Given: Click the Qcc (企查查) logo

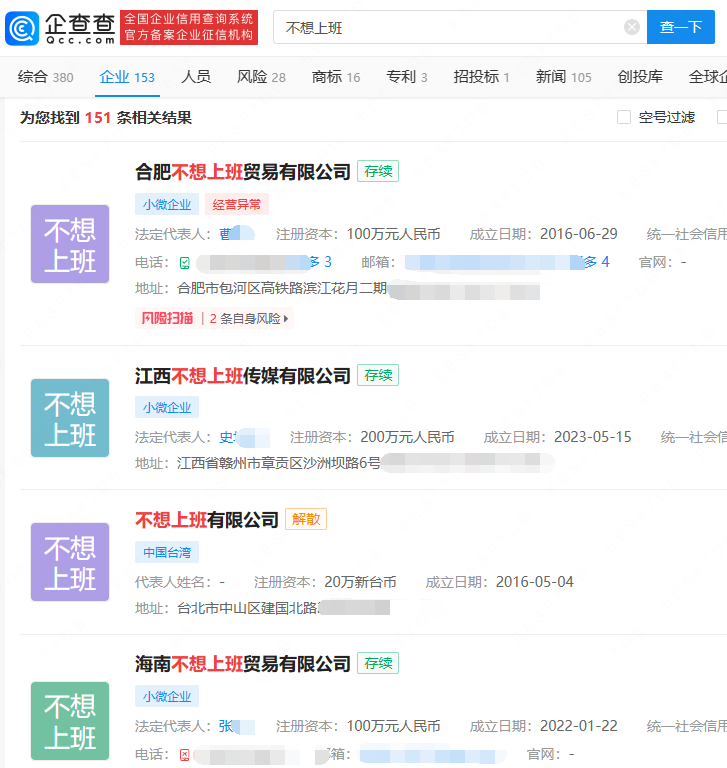Looking at the screenshot, I should point(62,28).
